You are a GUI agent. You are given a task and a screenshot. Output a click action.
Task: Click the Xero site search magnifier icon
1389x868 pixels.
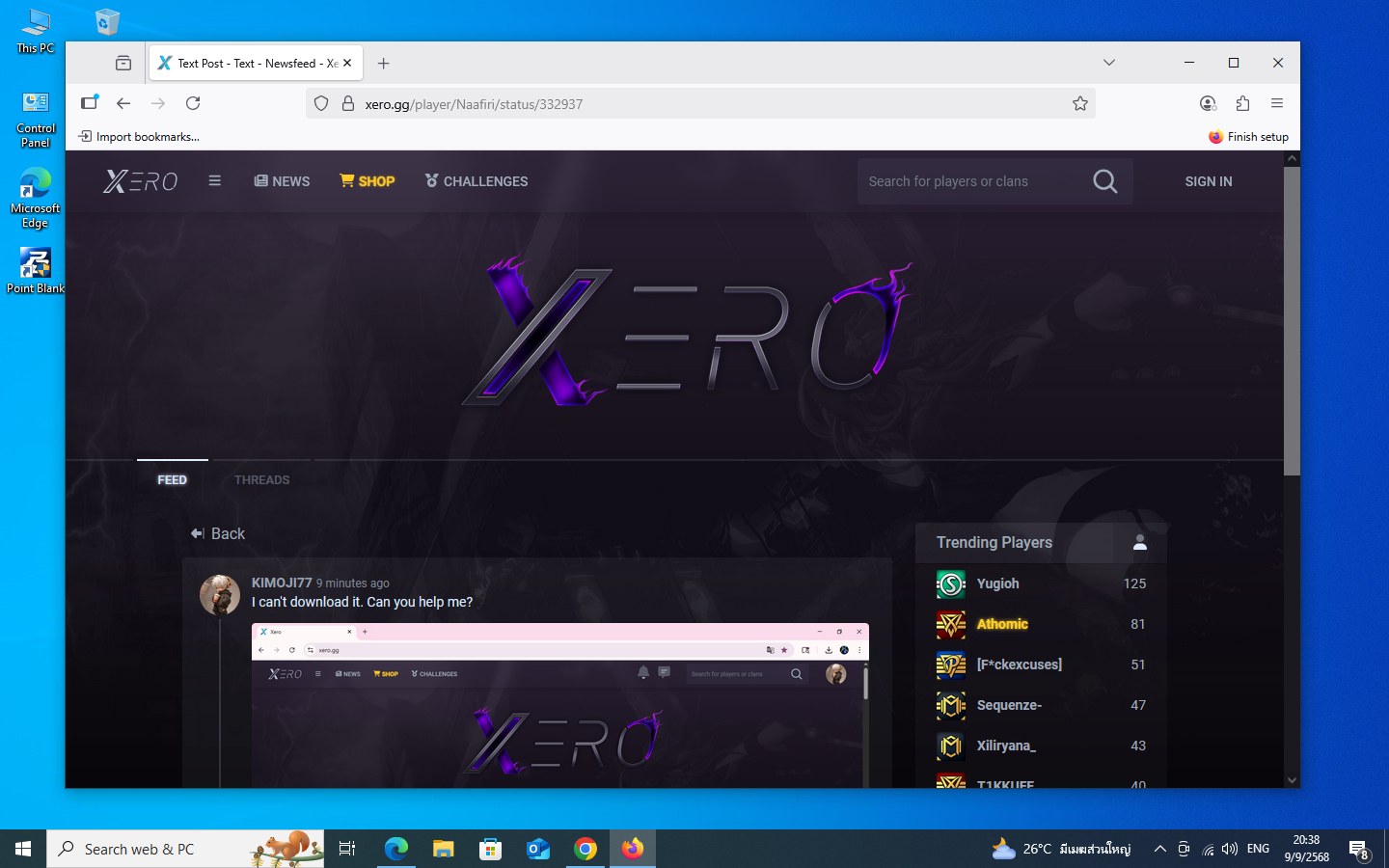pyautogui.click(x=1104, y=181)
